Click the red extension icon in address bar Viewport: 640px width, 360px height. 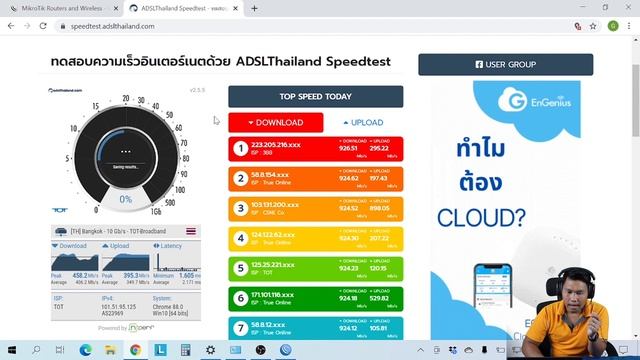(x=578, y=26)
